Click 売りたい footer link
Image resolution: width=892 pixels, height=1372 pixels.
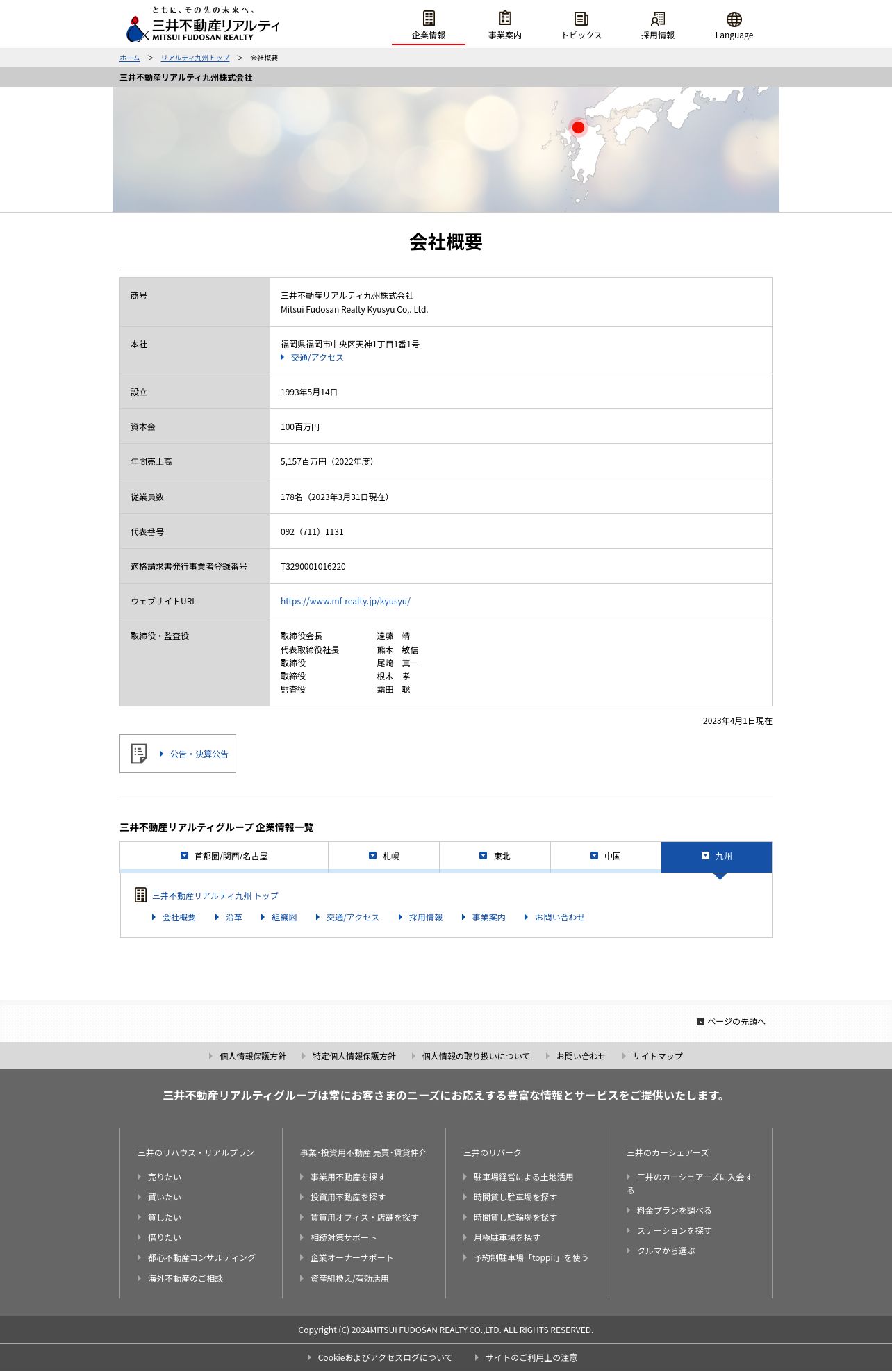(165, 1177)
